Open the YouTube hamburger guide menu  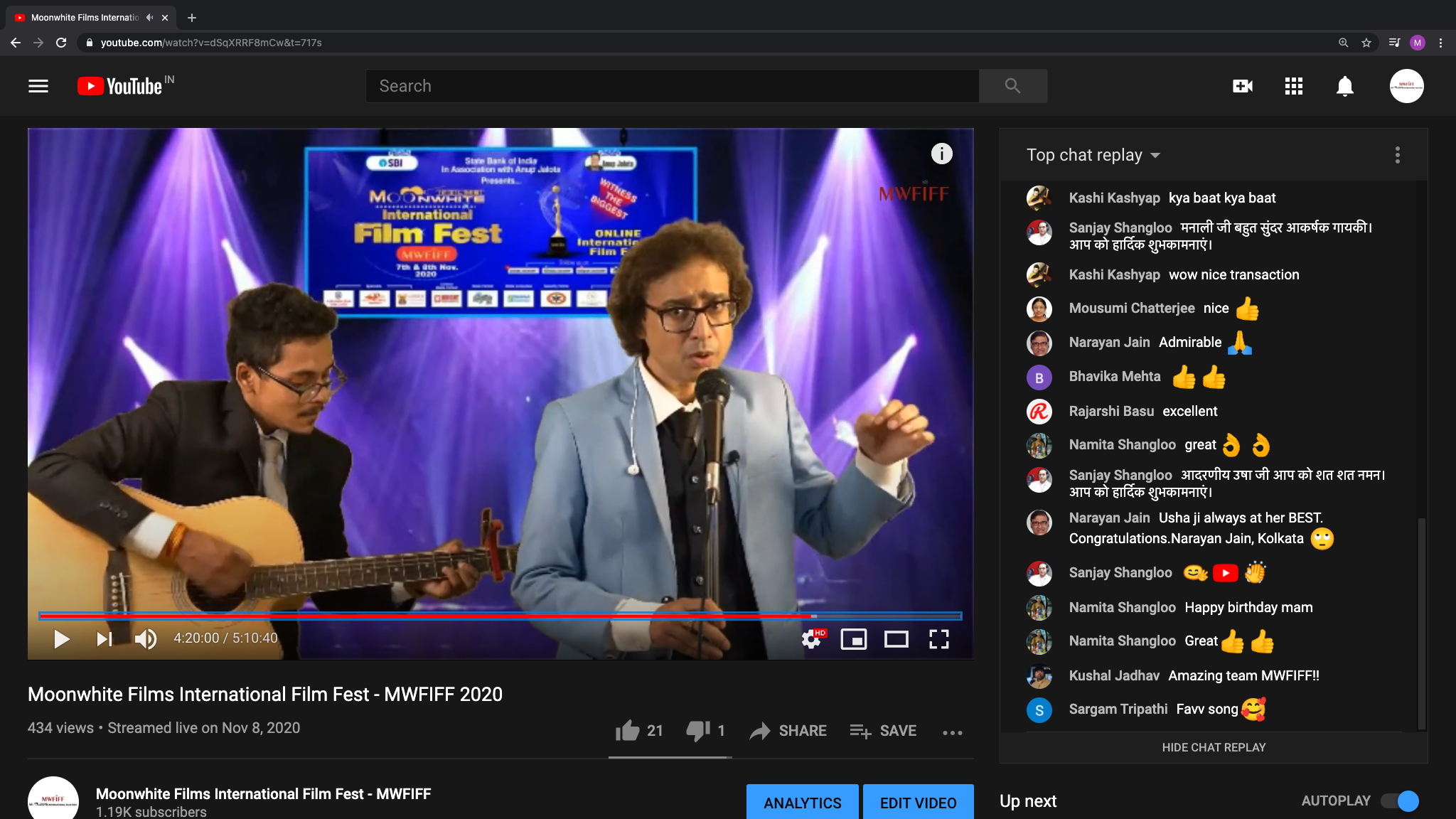pyautogui.click(x=38, y=86)
